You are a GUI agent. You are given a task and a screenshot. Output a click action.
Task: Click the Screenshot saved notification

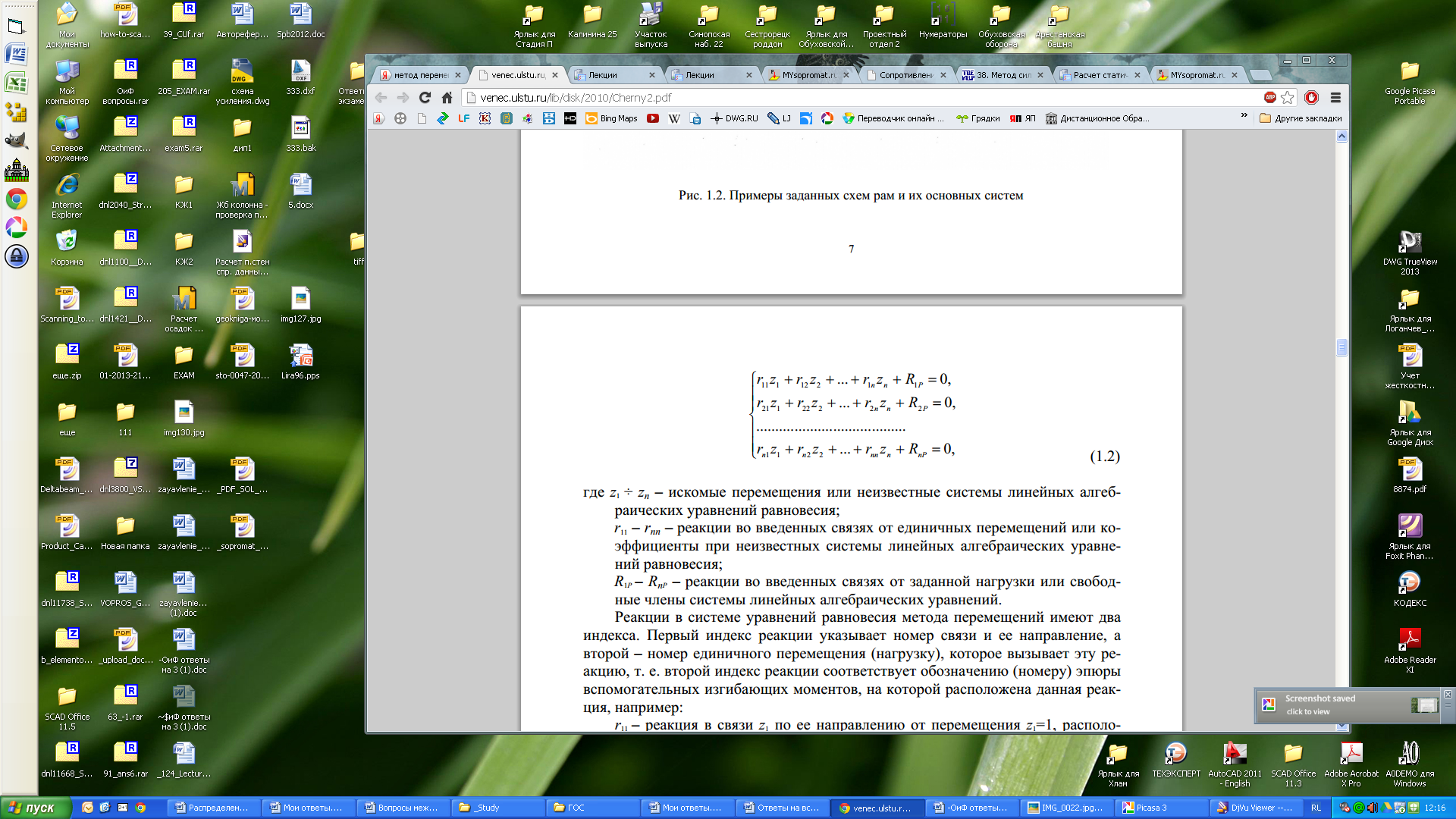tap(1348, 705)
